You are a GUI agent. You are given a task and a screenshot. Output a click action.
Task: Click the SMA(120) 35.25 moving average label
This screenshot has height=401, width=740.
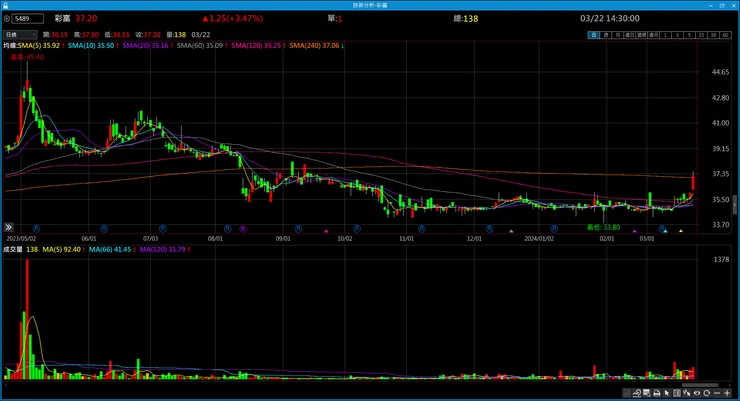point(256,46)
